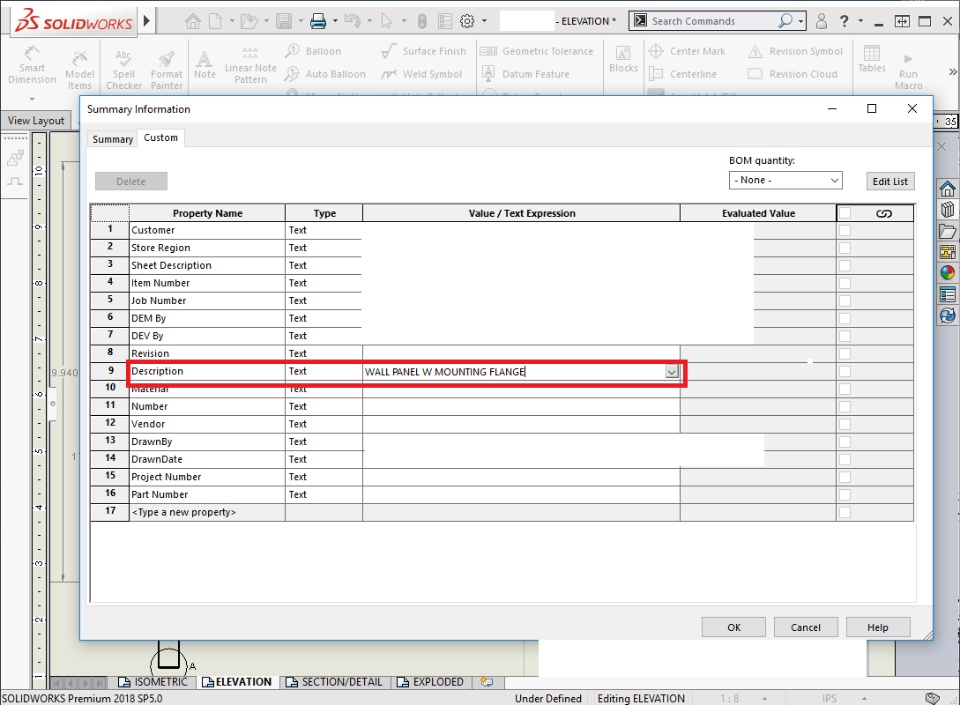Check the link box for Sheet Description row
The height and width of the screenshot is (705, 960).
pos(845,266)
